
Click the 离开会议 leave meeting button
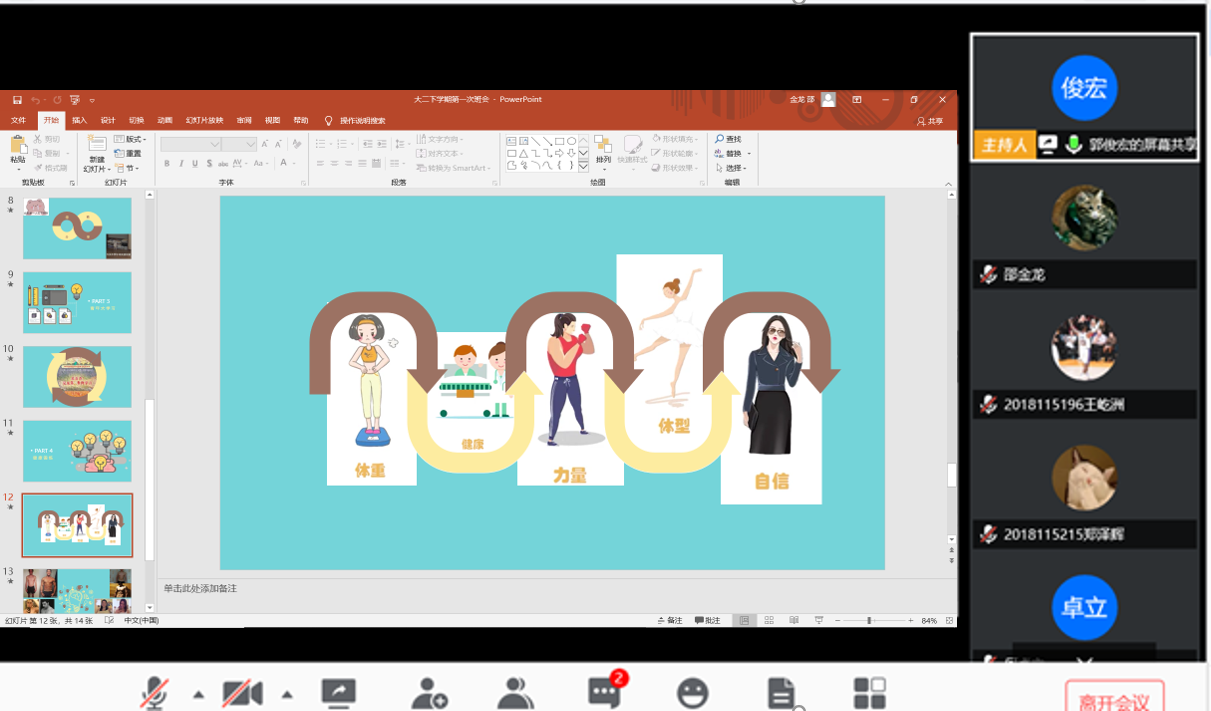click(1114, 700)
